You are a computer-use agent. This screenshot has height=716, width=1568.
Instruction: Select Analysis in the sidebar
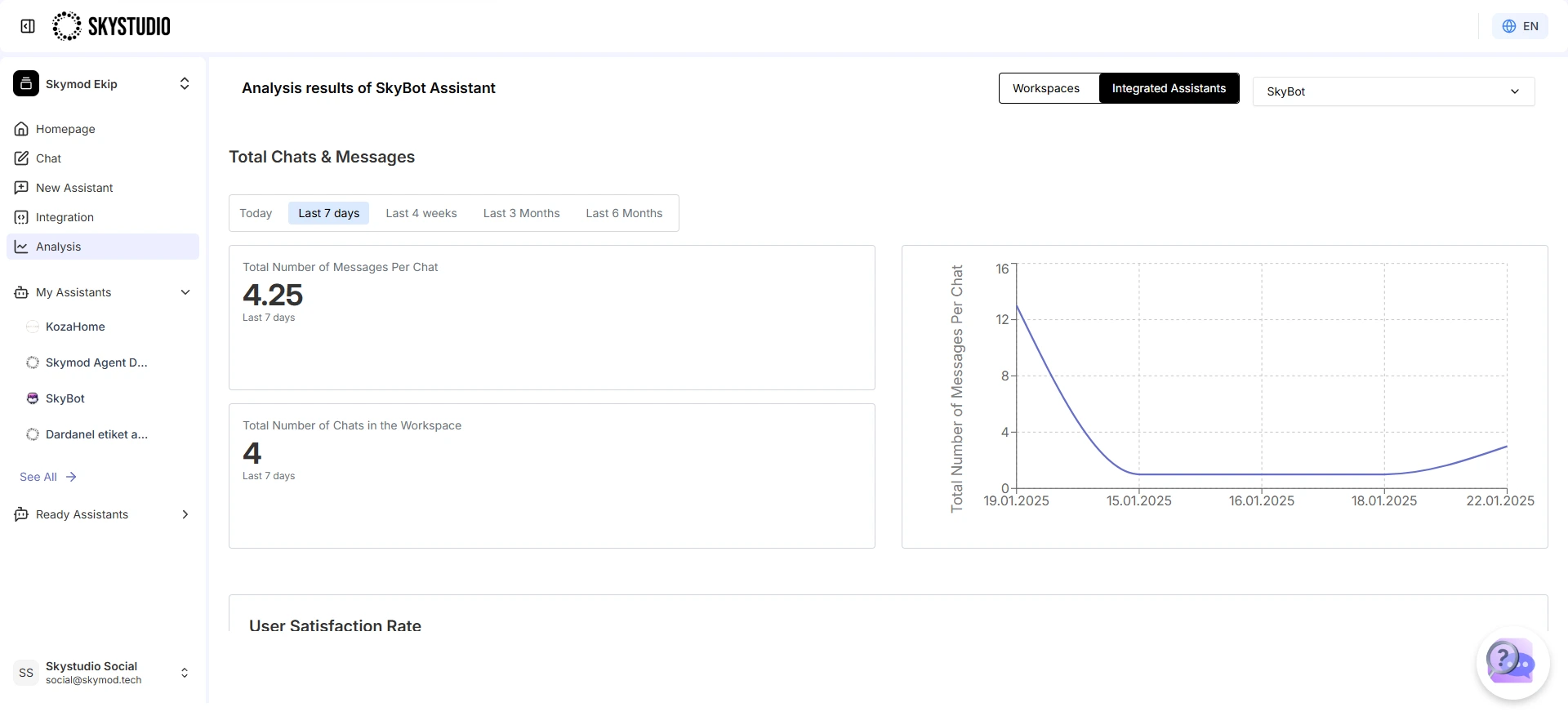click(103, 247)
